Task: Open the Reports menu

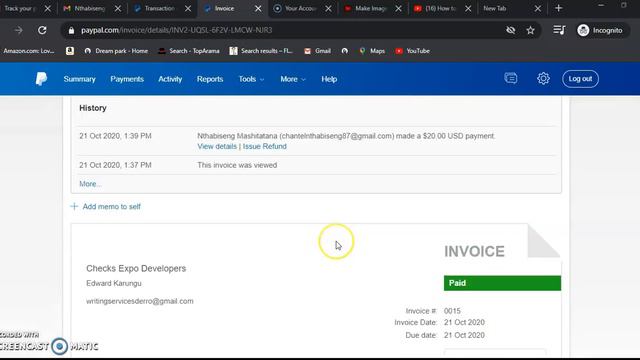Action: (x=210, y=79)
